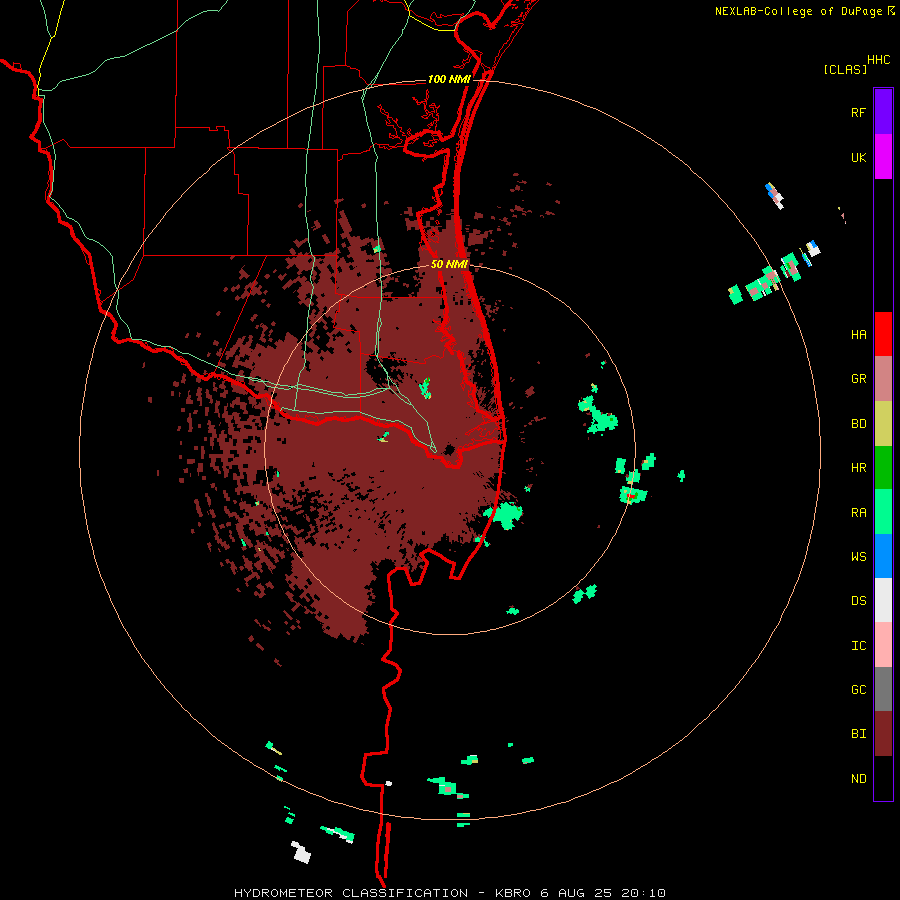
Task: Click the RF legend label
Action: coord(858,112)
